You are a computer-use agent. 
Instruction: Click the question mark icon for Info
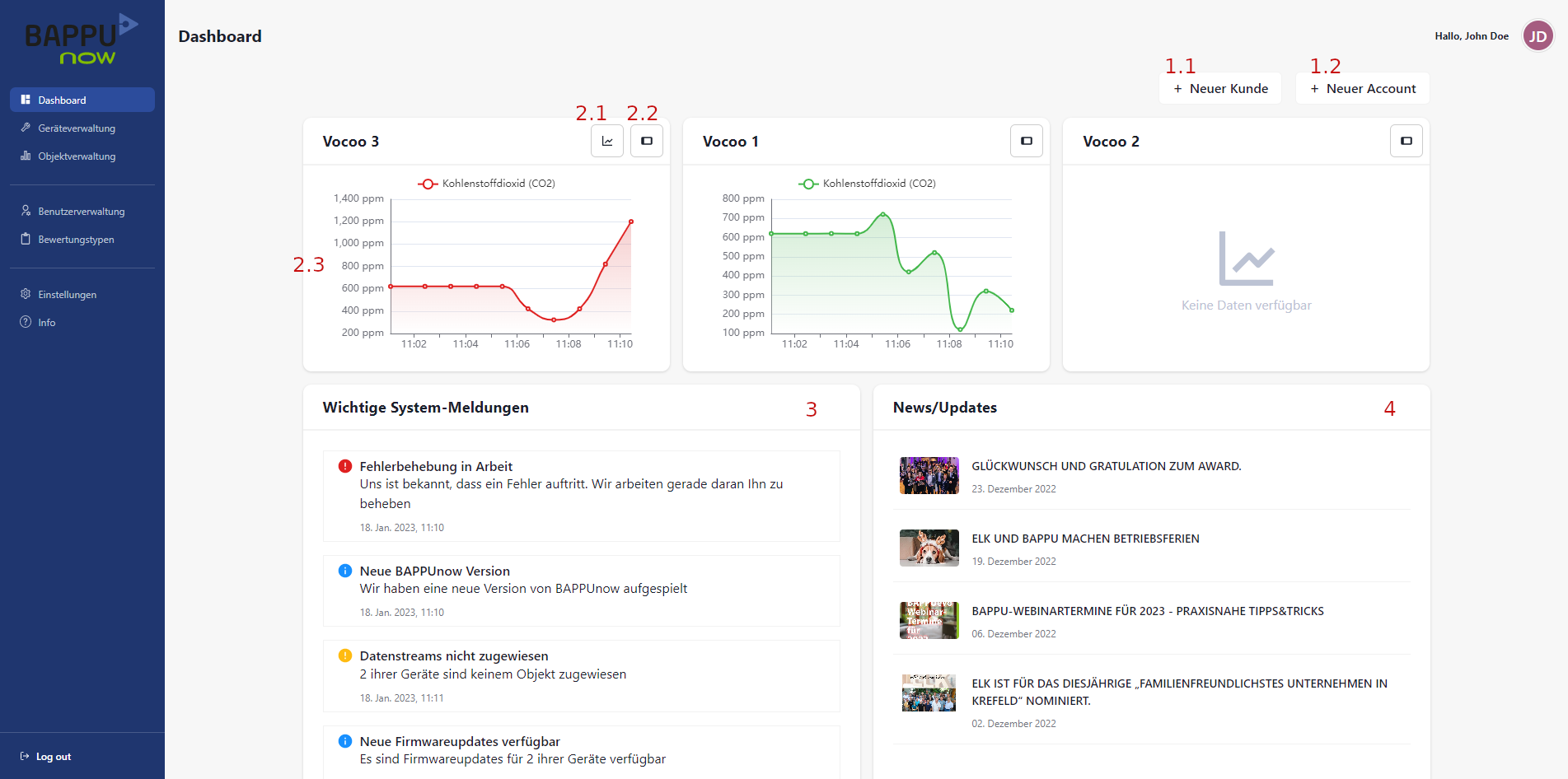click(26, 322)
